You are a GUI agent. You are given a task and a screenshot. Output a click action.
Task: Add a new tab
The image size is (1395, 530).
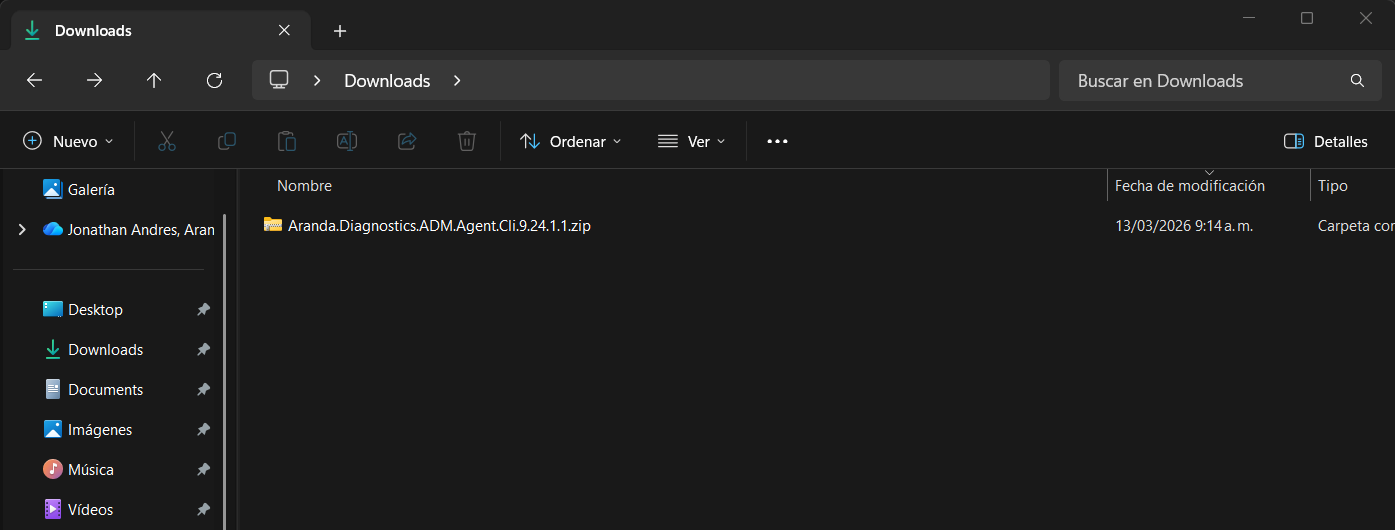click(340, 31)
